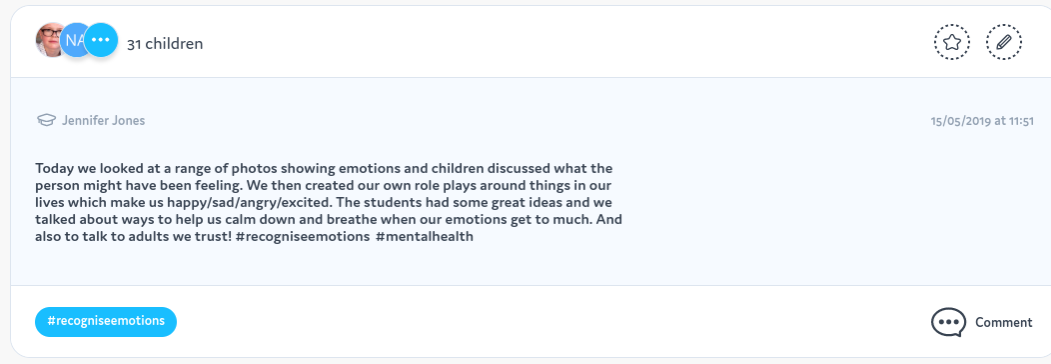Click the #recogniseemotions hashtag inside the post text
The height and width of the screenshot is (364, 1051).
[303, 237]
